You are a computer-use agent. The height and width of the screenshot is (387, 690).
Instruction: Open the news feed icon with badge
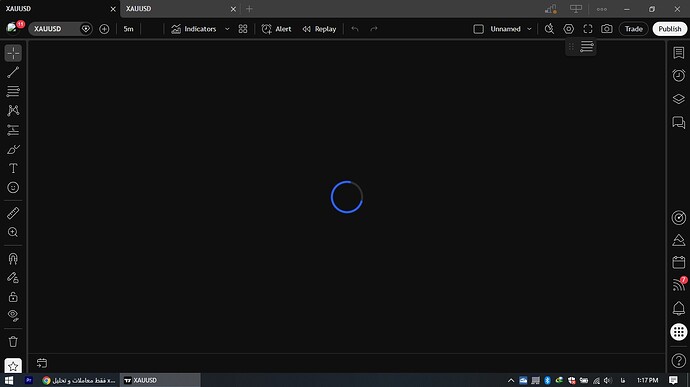[679, 284]
